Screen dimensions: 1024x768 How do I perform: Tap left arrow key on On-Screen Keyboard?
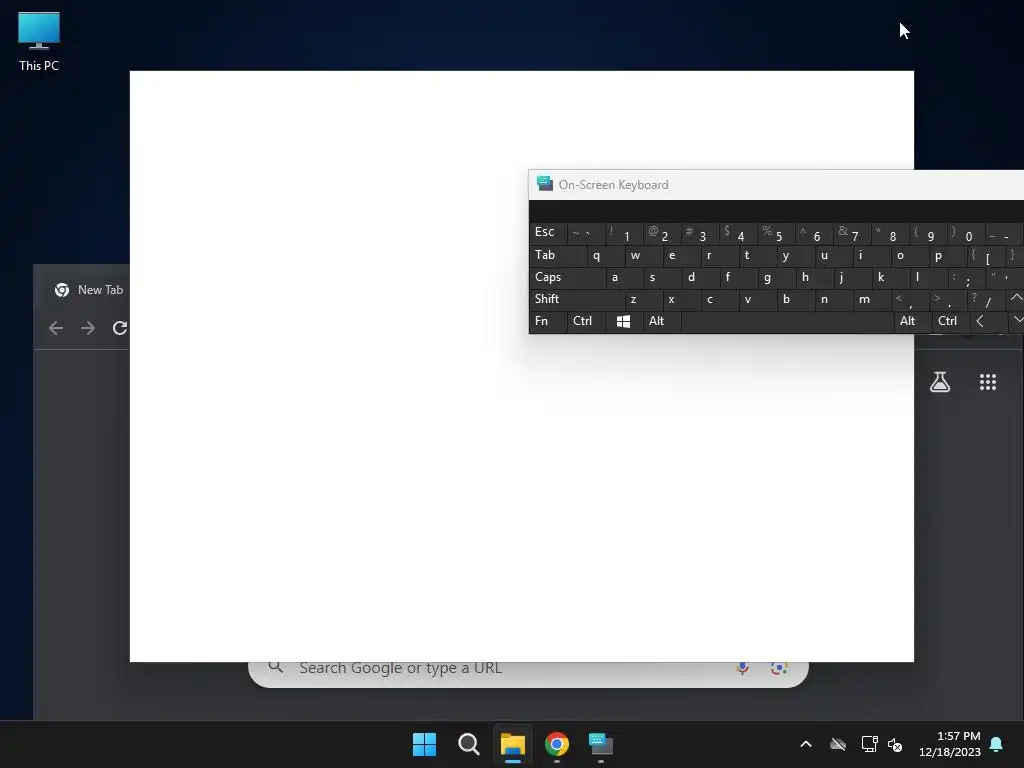coord(988,321)
